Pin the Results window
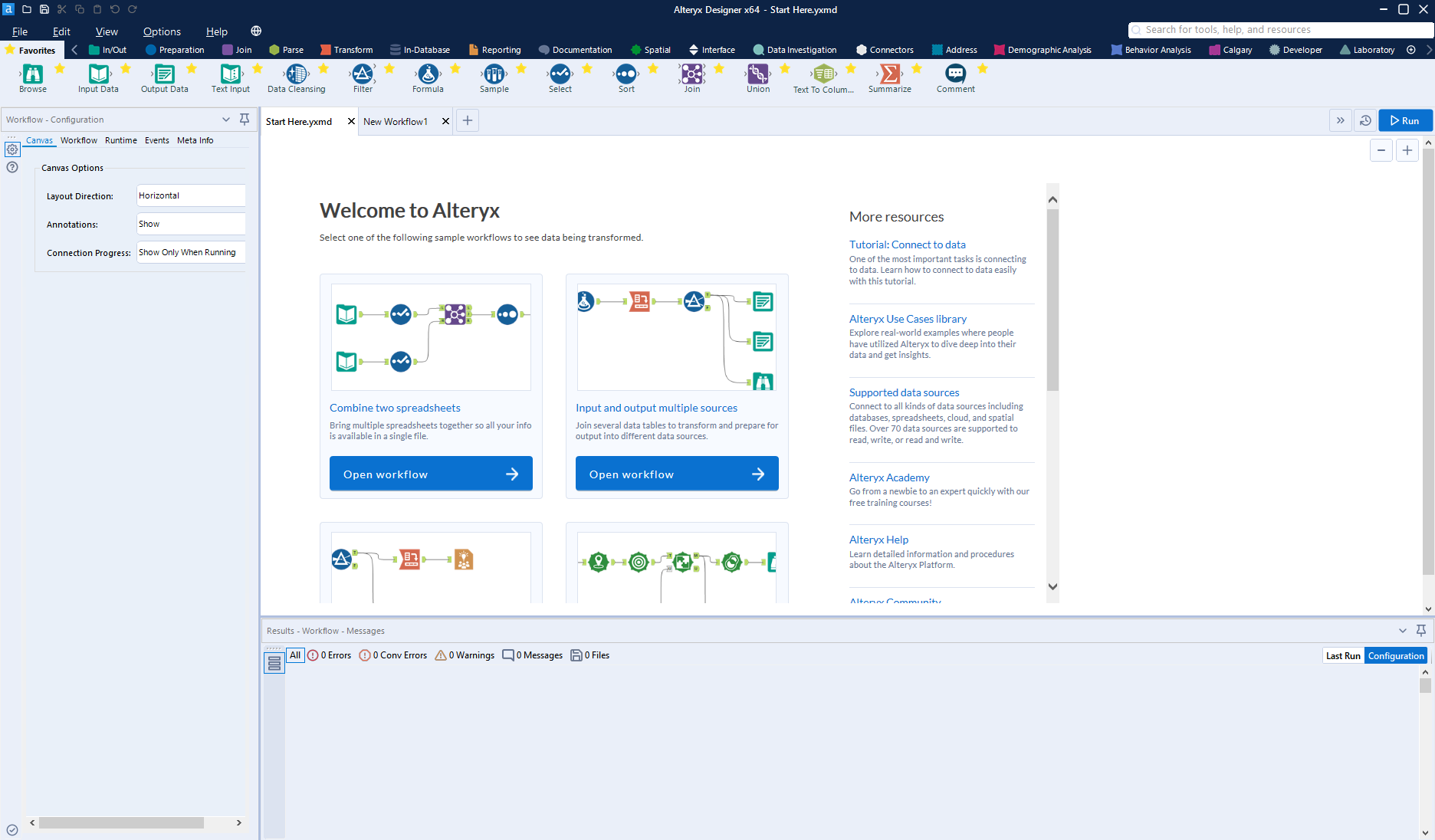This screenshot has width=1435, height=840. point(1420,630)
